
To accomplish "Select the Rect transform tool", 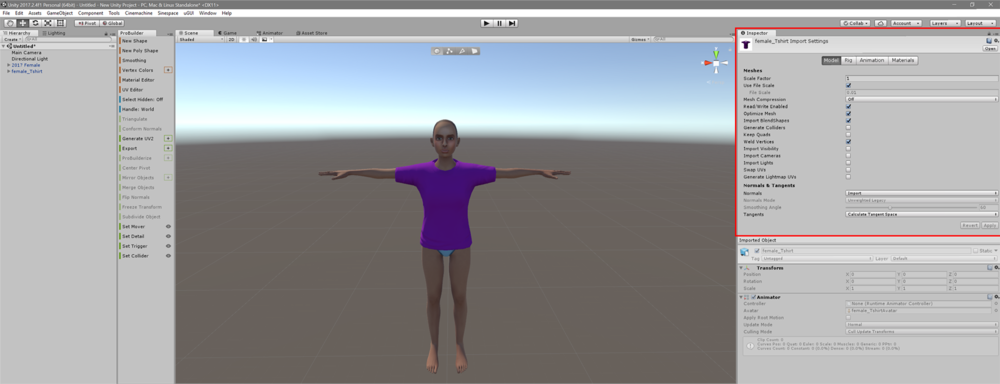I will pos(59,23).
